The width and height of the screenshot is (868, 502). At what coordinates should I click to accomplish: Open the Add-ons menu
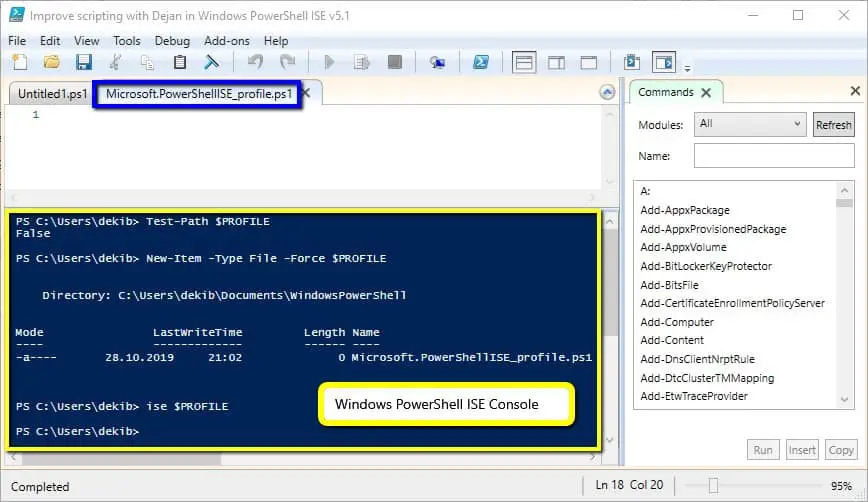pos(226,41)
